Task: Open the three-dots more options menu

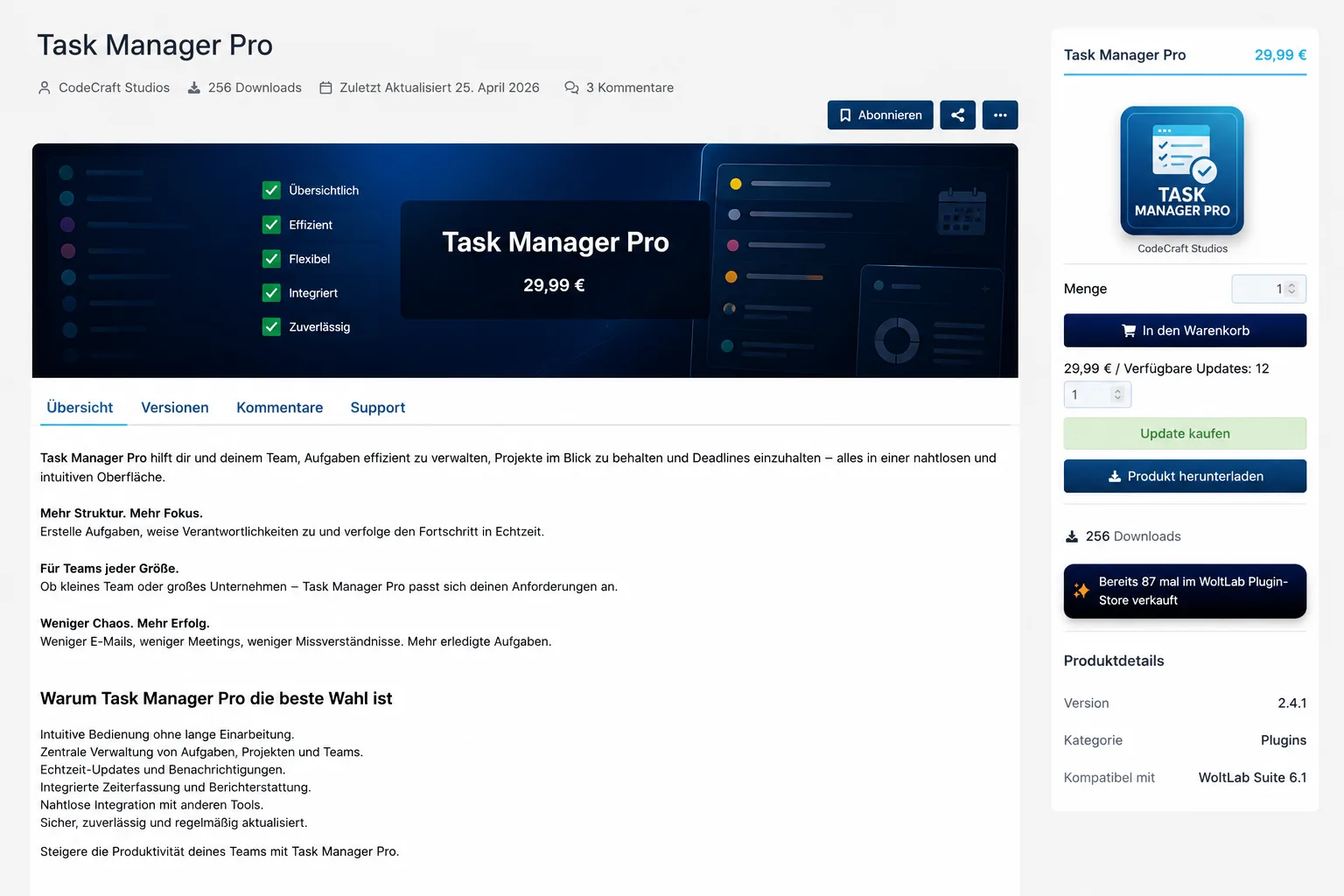Action: coord(1000,115)
